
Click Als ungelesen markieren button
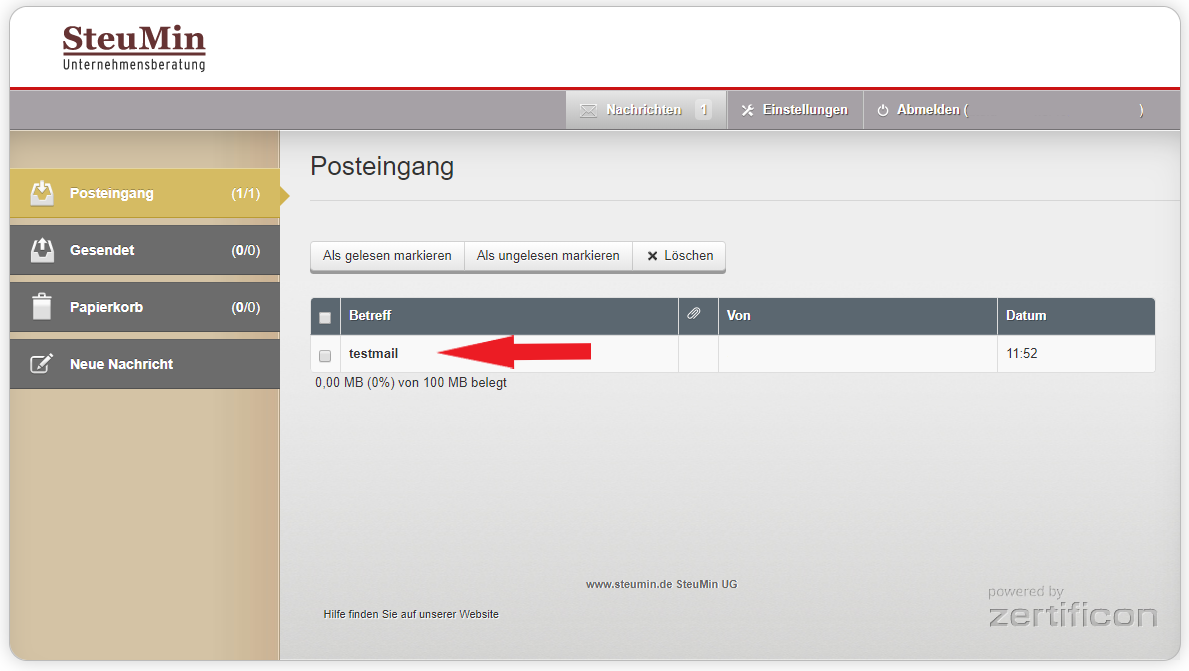pyautogui.click(x=548, y=256)
